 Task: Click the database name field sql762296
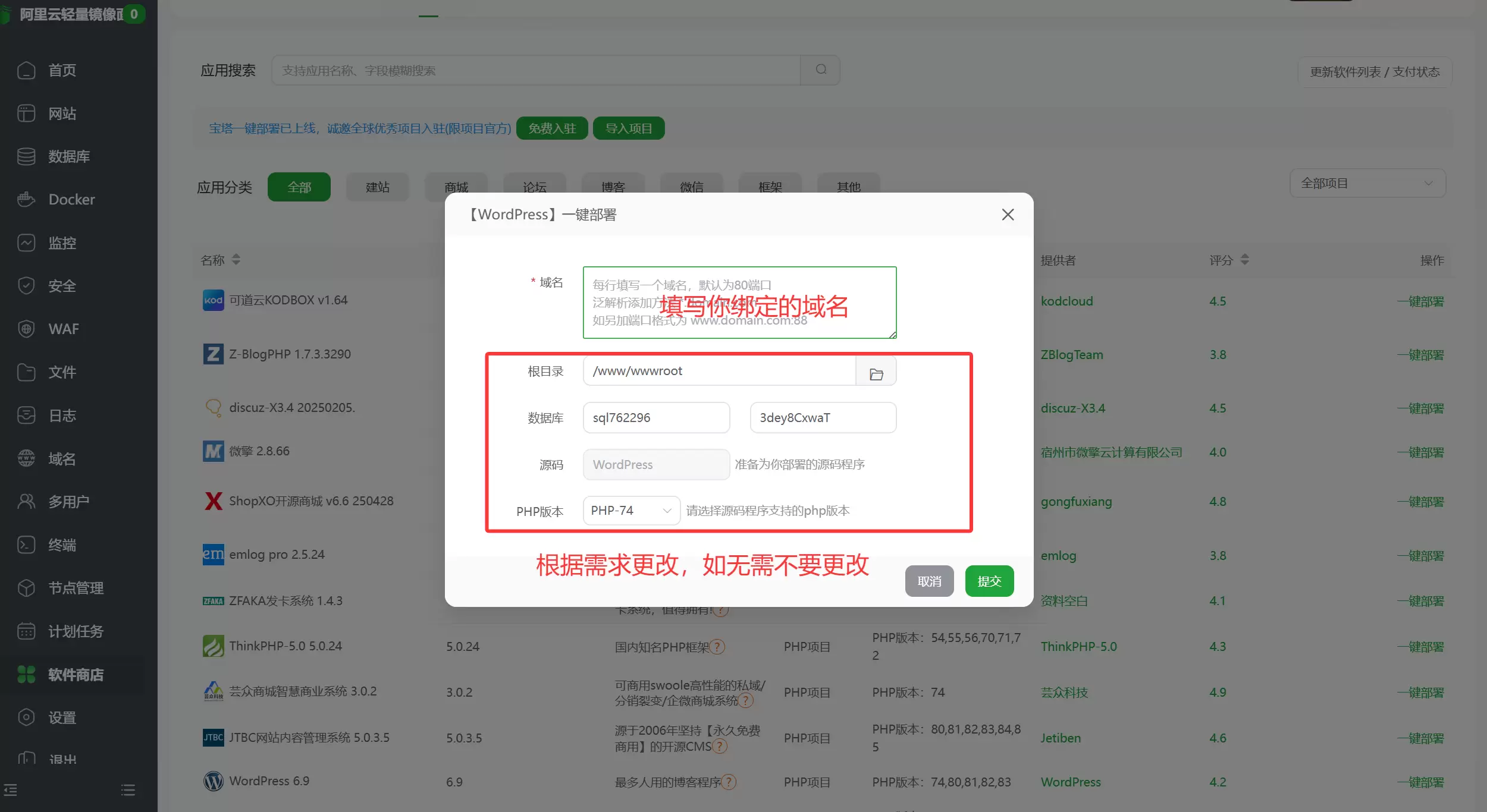656,418
